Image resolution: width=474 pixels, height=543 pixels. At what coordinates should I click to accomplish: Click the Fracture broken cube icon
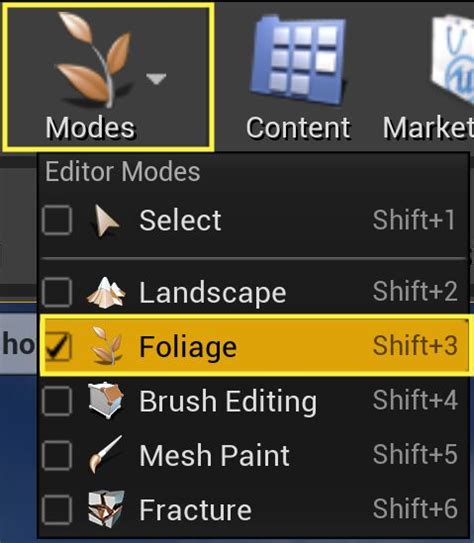[106, 509]
